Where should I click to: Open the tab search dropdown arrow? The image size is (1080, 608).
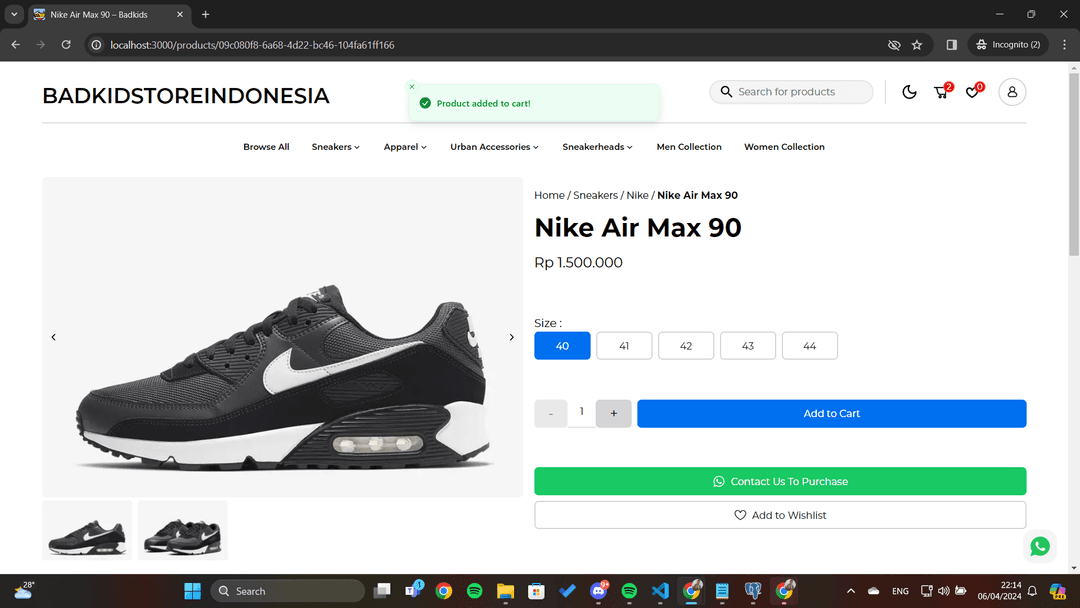tap(14, 14)
